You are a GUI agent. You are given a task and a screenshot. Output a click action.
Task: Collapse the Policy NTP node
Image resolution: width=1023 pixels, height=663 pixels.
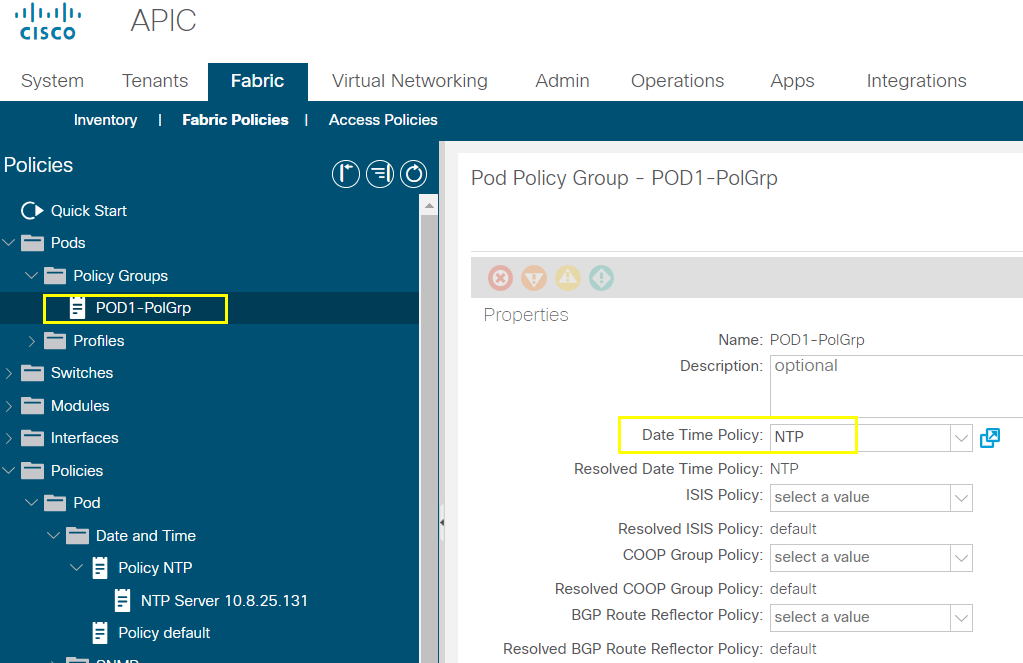coord(76,567)
